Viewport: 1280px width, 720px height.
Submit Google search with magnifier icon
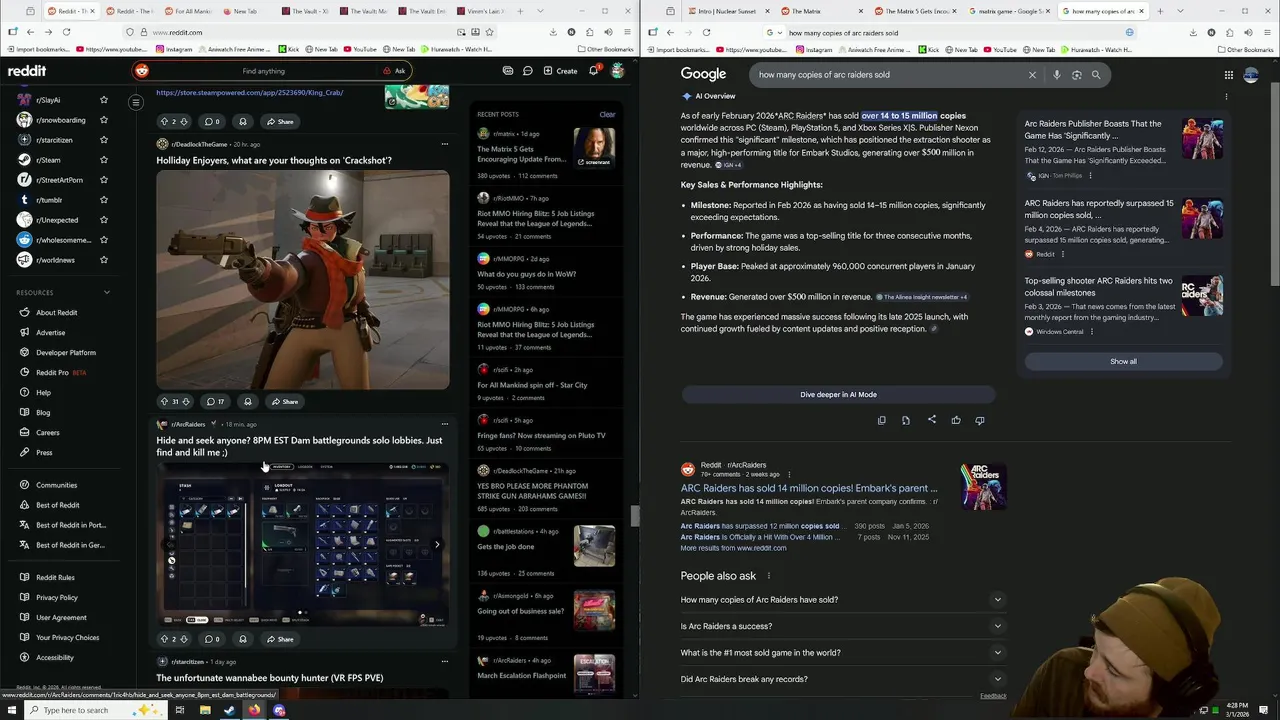click(1096, 75)
